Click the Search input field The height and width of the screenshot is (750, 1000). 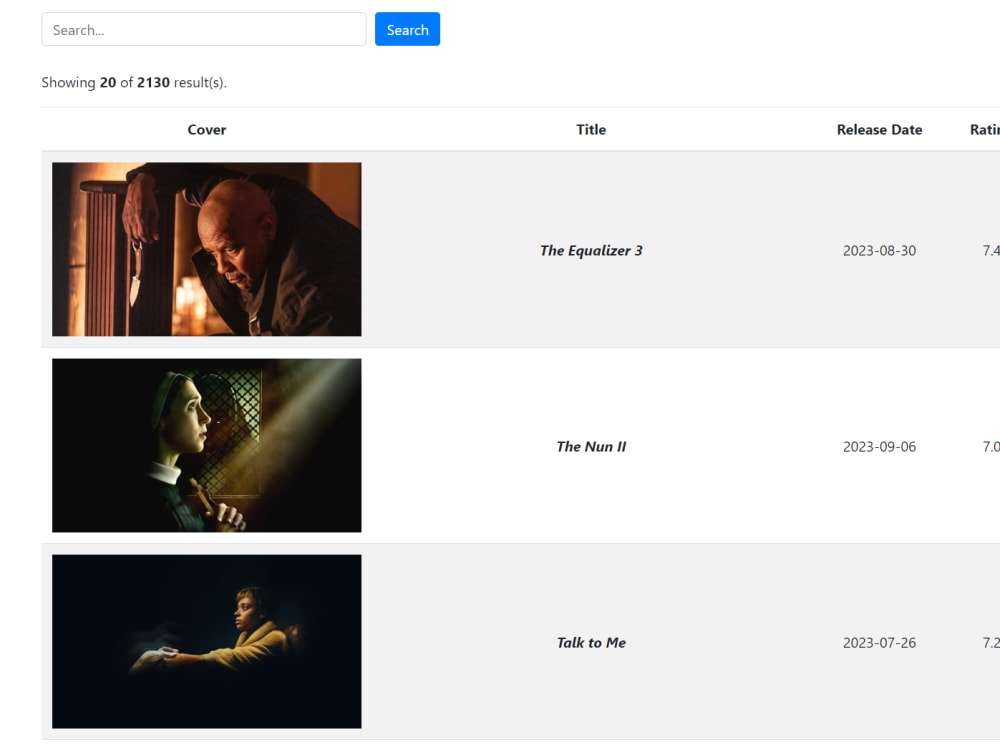(x=203, y=29)
